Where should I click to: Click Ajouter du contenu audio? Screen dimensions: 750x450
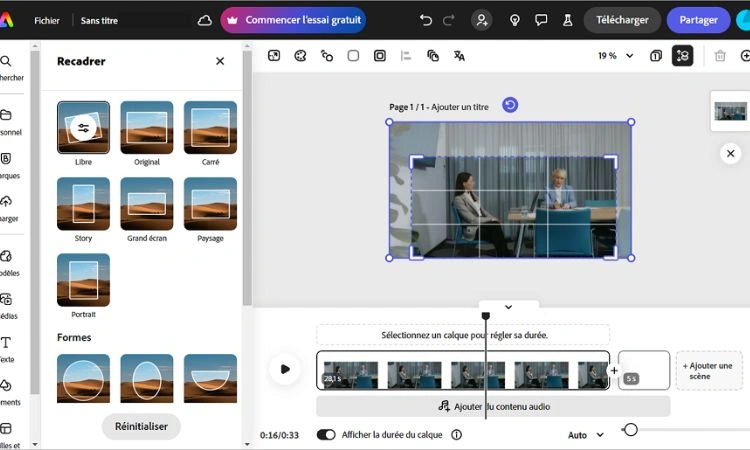point(493,406)
